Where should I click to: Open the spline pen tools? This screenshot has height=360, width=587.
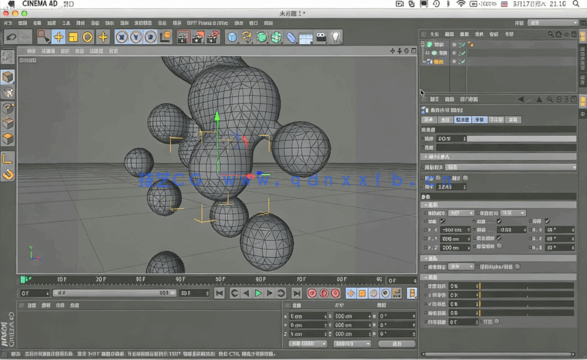(x=247, y=37)
